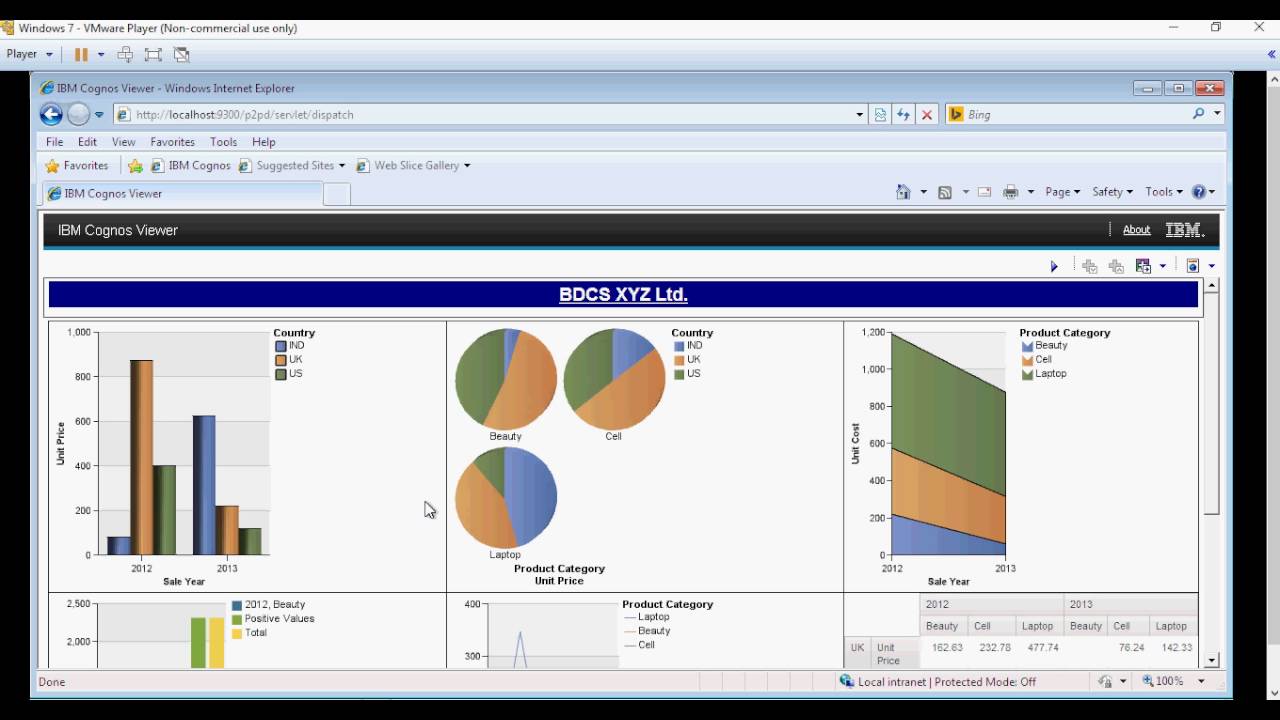This screenshot has height=720, width=1280.
Task: Click the Cognos Go To related links icon
Action: click(1144, 266)
